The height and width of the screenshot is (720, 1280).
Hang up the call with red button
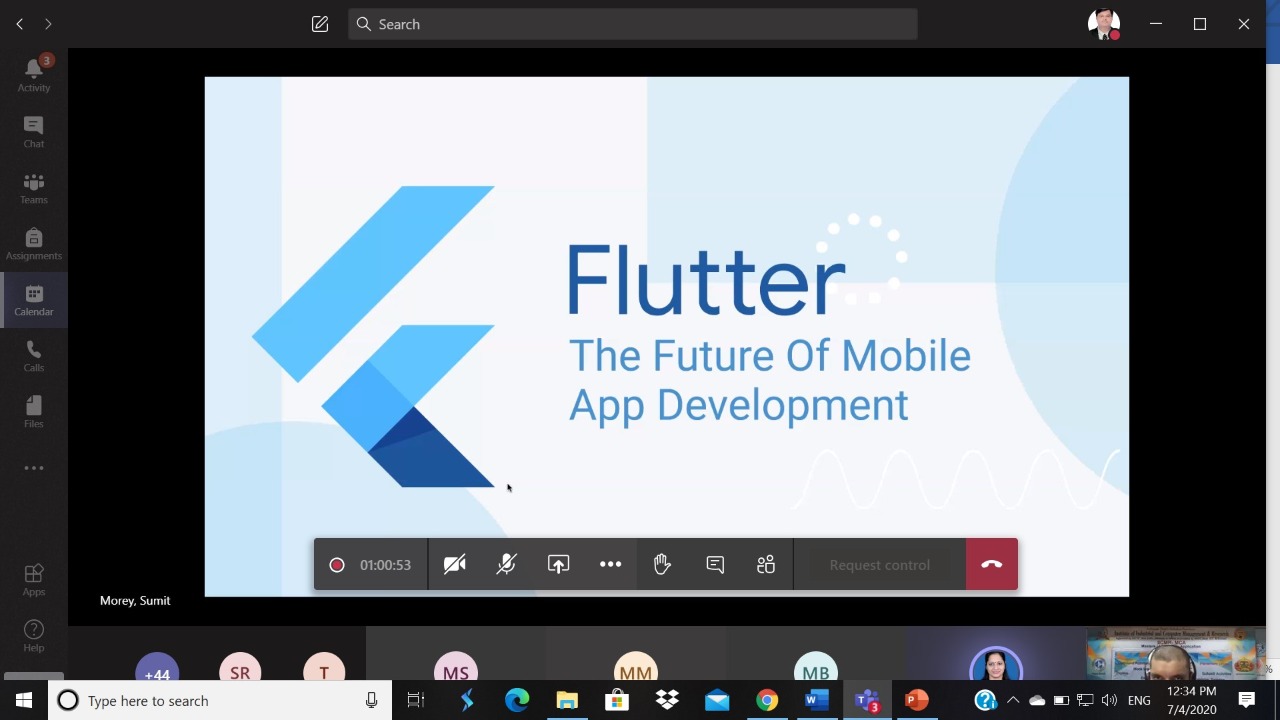pos(991,565)
